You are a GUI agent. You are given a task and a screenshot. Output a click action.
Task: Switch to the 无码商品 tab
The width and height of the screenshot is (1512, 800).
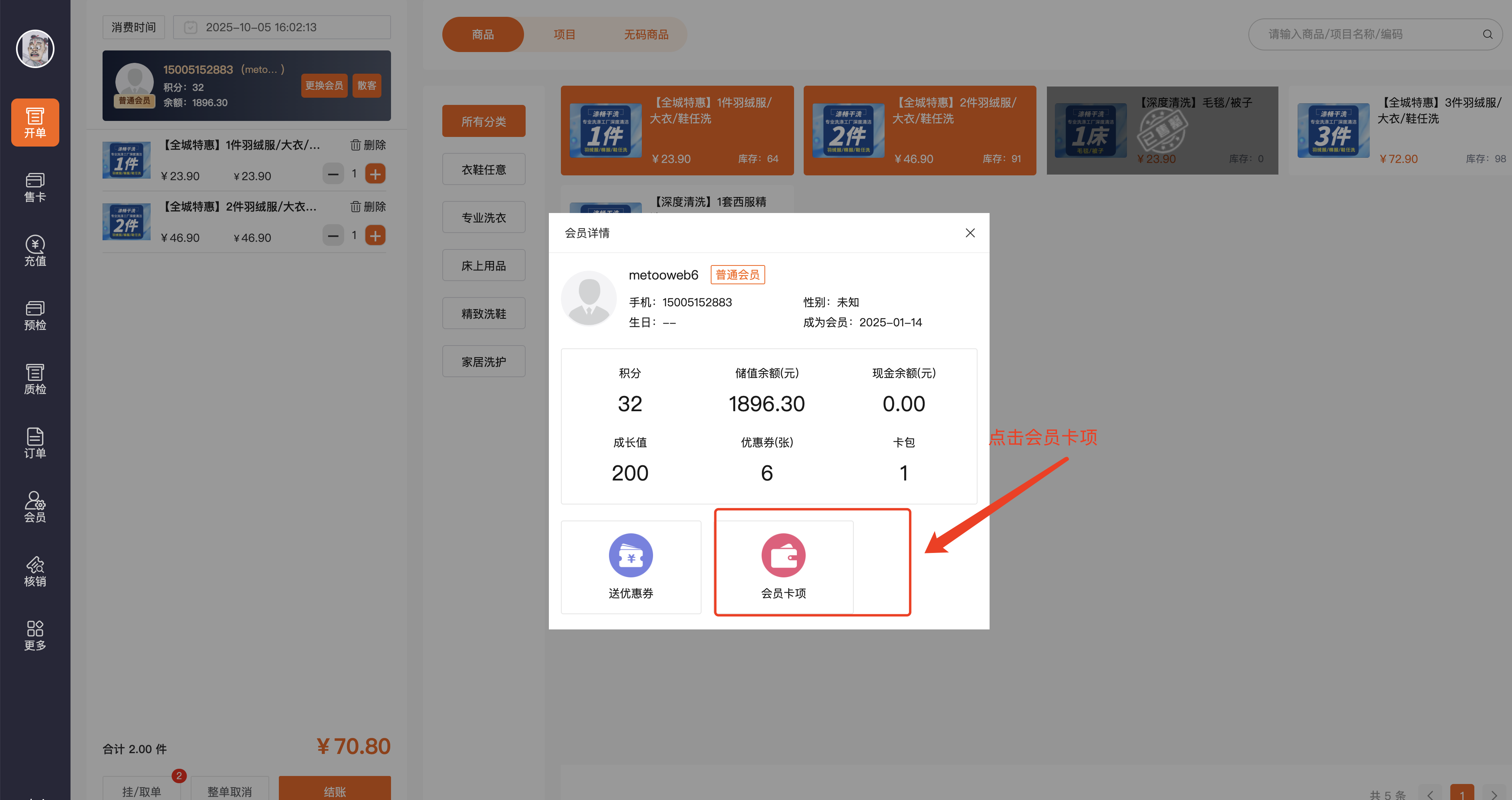click(646, 34)
